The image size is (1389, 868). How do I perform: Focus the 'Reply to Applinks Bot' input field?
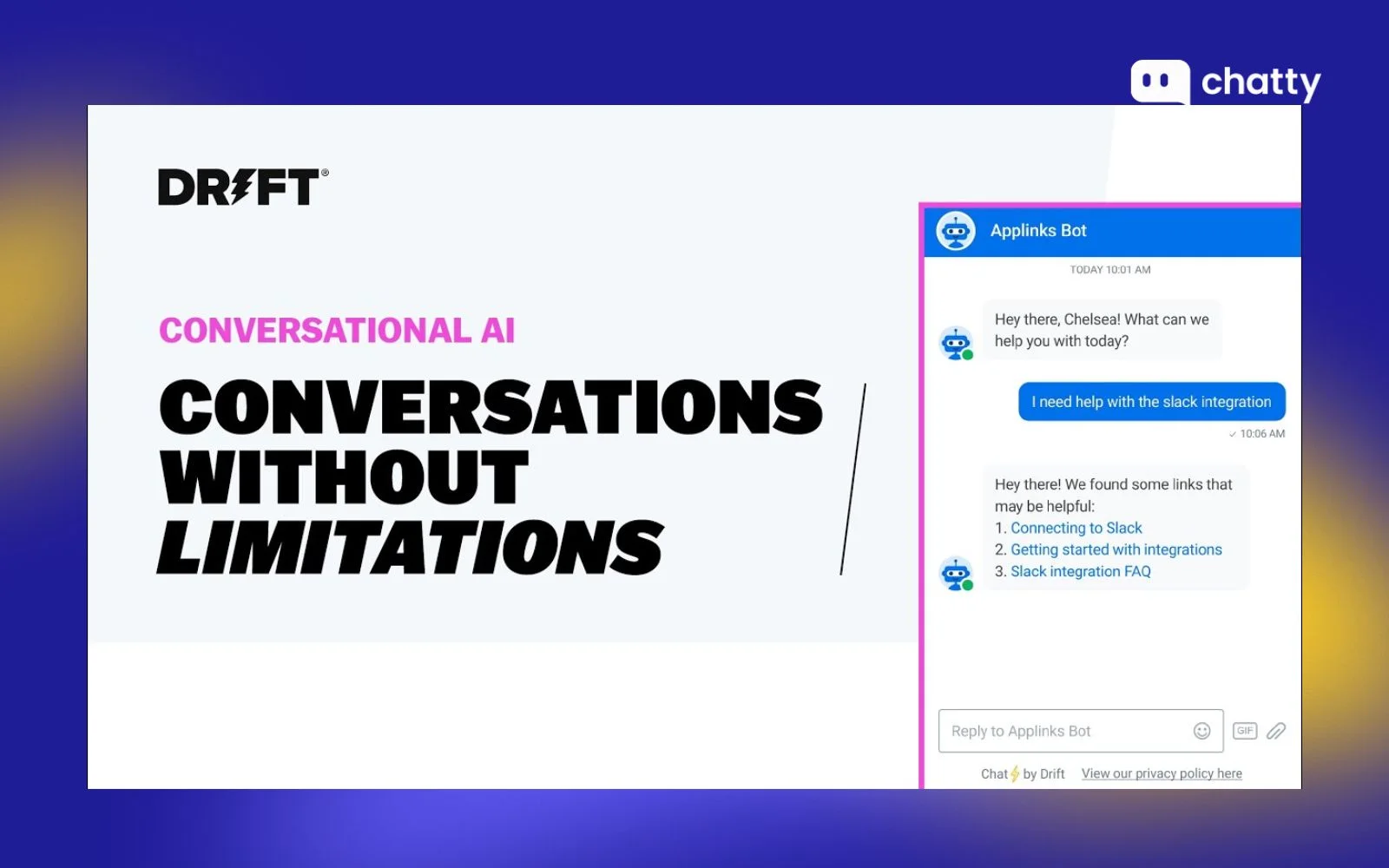tap(1081, 731)
